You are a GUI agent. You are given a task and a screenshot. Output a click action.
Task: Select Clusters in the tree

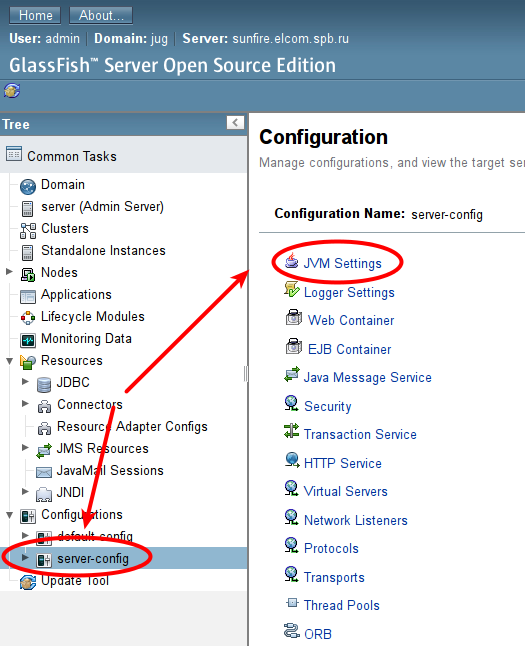(x=65, y=229)
